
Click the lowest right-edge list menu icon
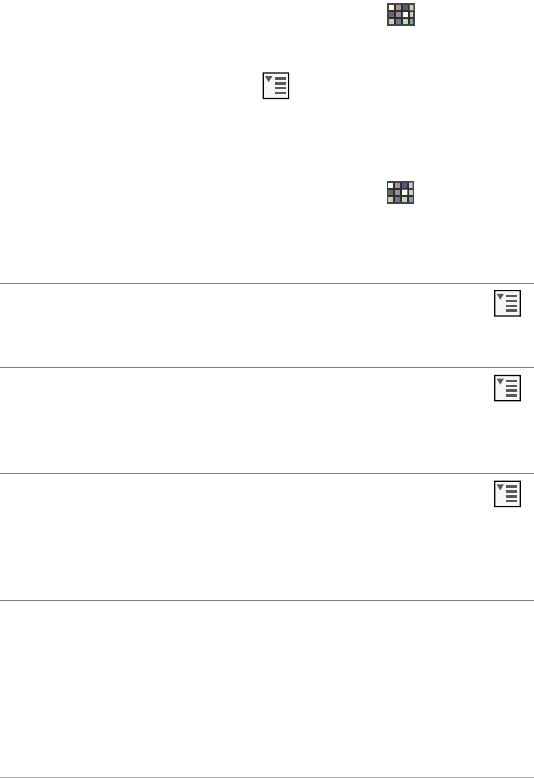coord(508,494)
